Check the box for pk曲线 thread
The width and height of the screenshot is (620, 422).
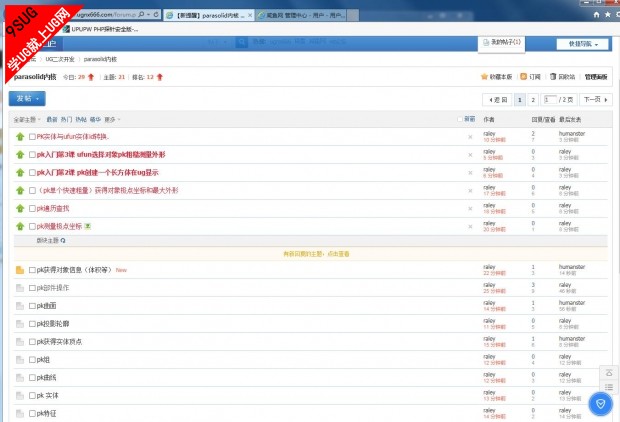tap(32, 378)
